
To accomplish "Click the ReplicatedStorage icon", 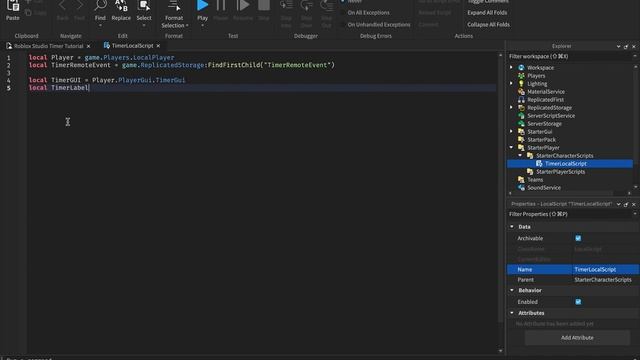I will [521, 108].
